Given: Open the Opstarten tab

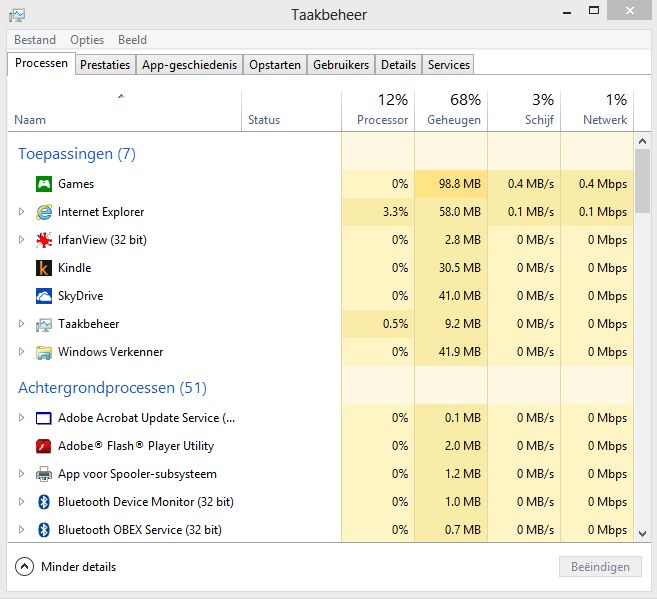Looking at the screenshot, I should click(x=275, y=65).
